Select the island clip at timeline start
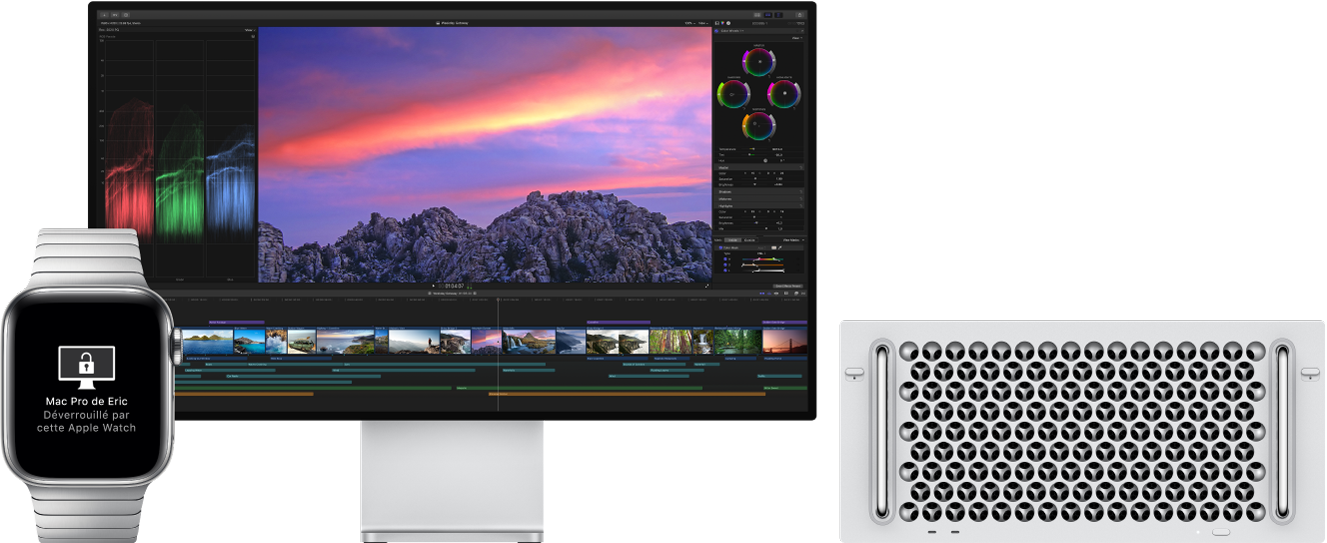Viewport: 1327px width, 543px height. coord(207,342)
